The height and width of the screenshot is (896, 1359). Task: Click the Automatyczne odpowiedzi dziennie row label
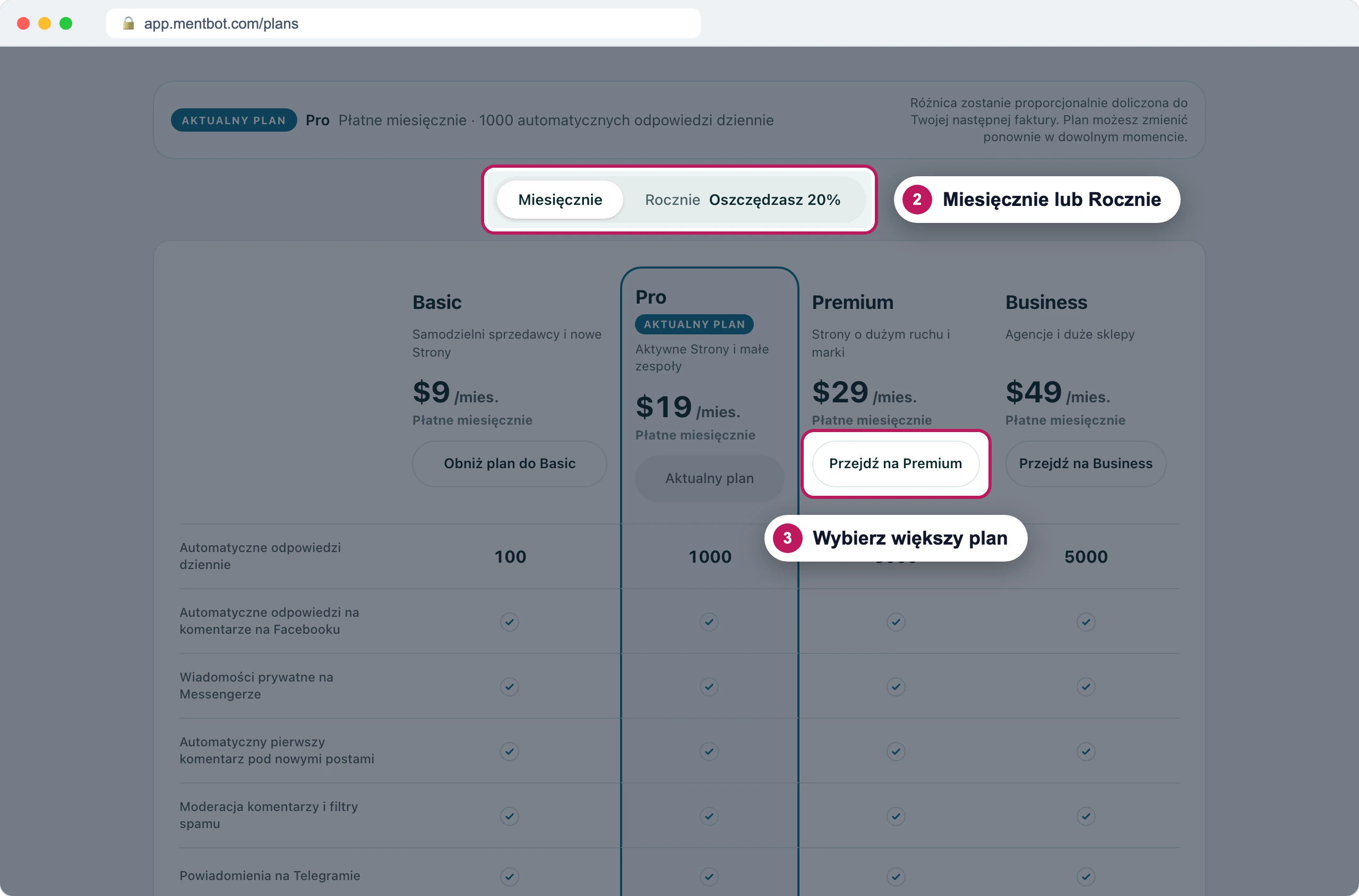260,556
